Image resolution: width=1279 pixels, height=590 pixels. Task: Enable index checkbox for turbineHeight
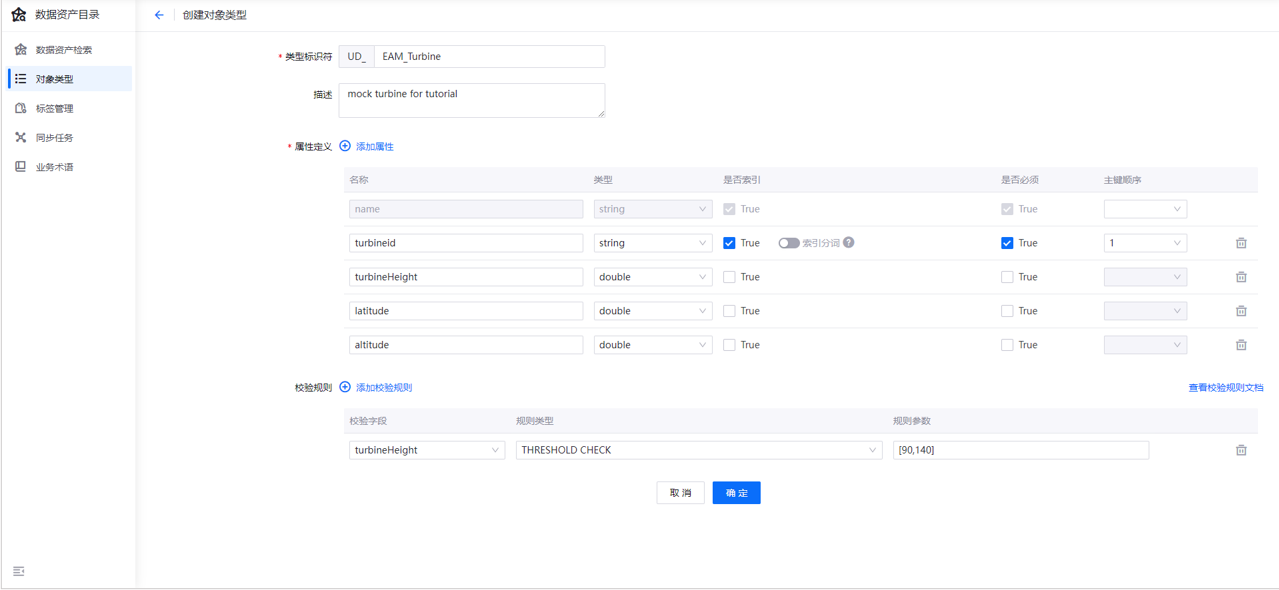pos(729,277)
